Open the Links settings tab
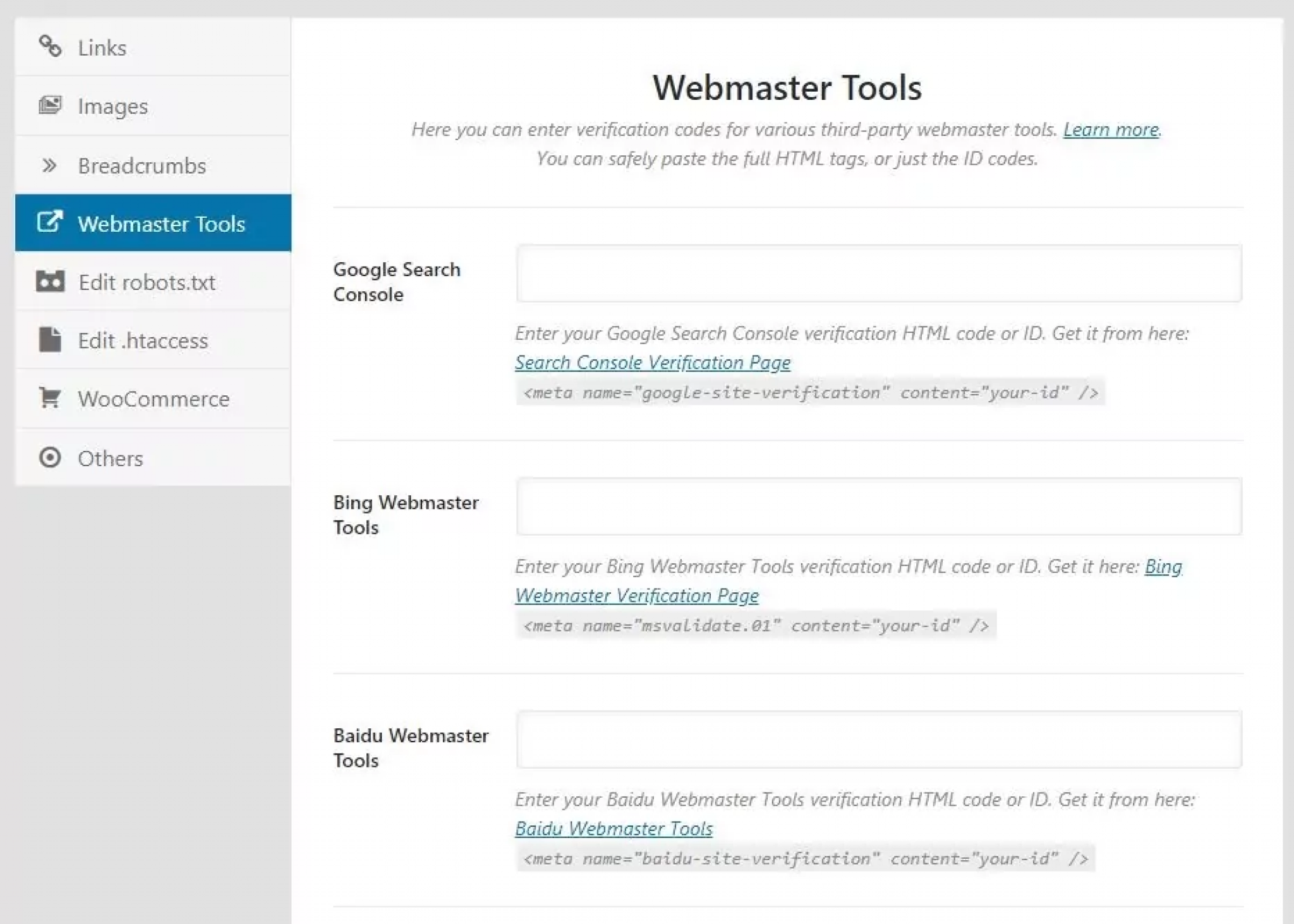Viewport: 1294px width, 924px height. [153, 47]
